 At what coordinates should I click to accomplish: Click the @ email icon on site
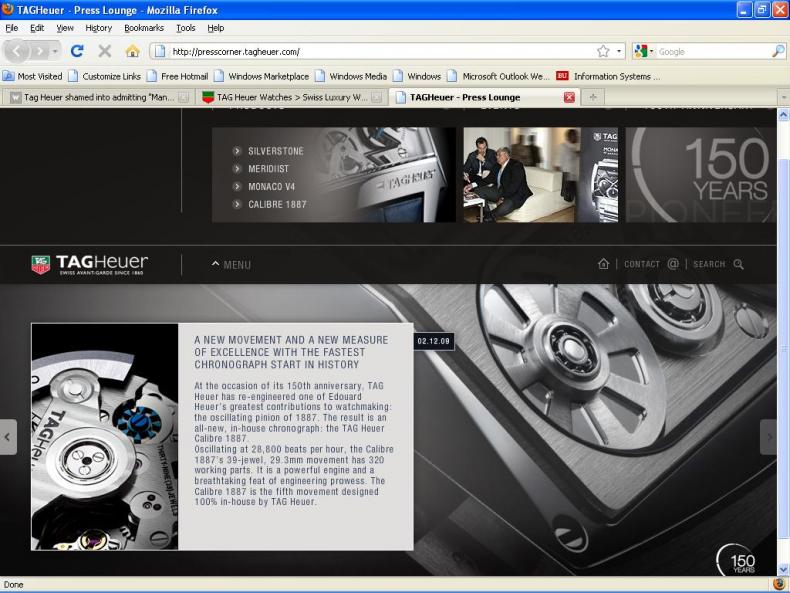[x=673, y=264]
